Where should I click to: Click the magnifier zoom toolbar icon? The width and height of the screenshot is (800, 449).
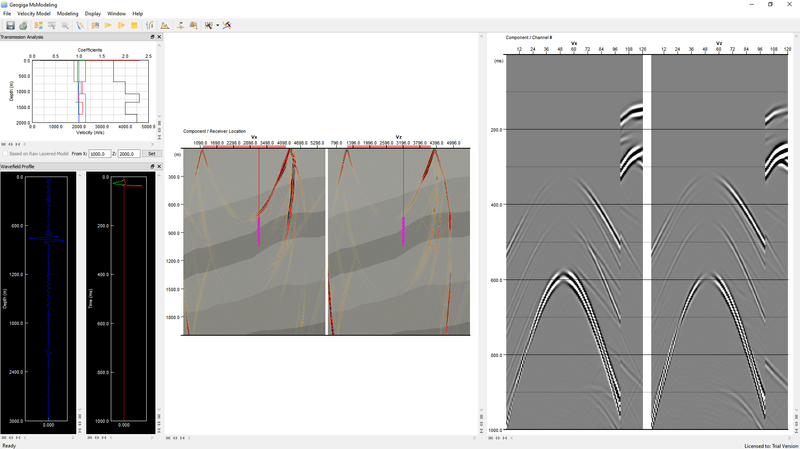click(65, 25)
